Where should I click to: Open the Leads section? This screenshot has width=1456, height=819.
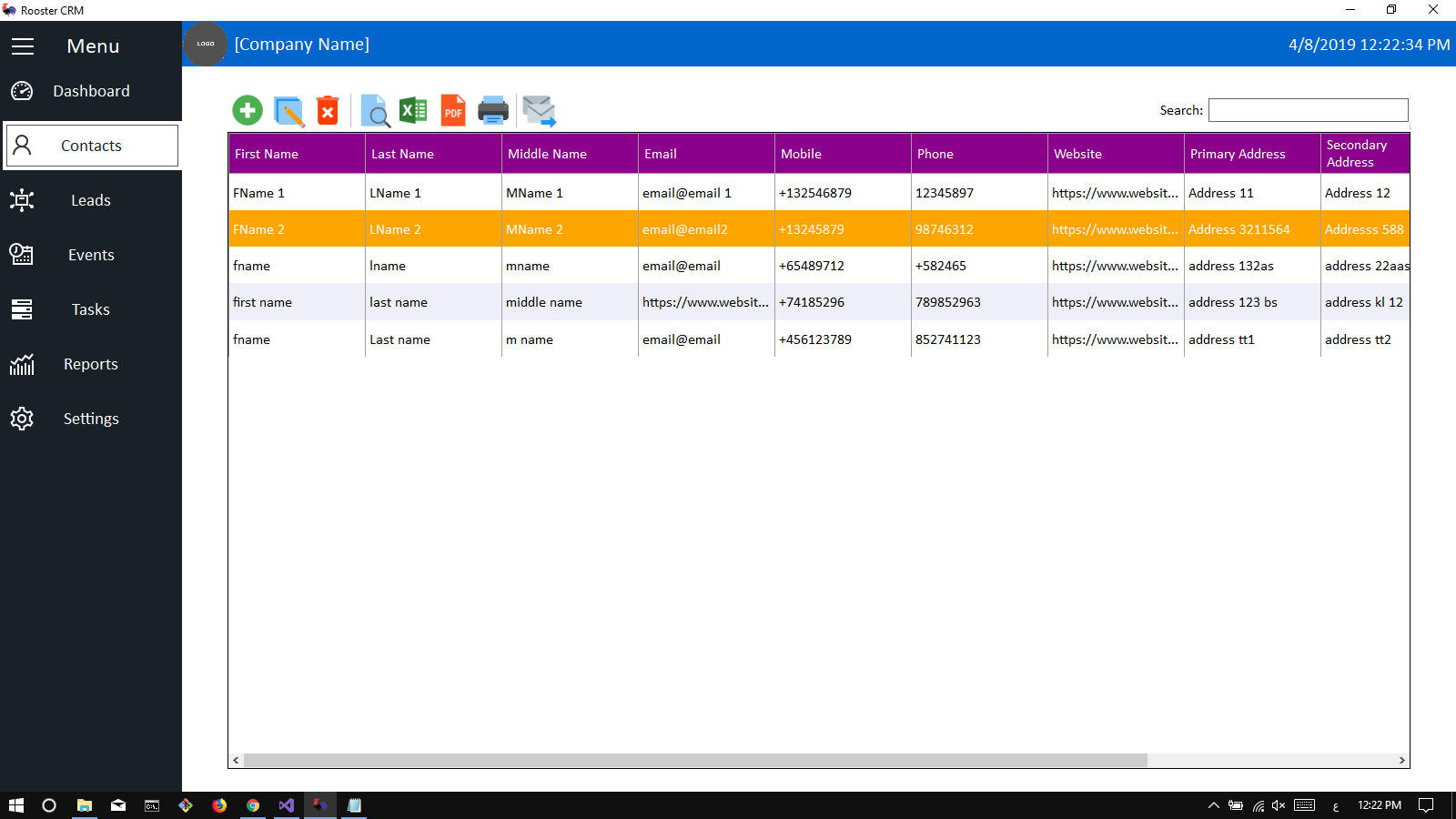pyautogui.click(x=90, y=200)
